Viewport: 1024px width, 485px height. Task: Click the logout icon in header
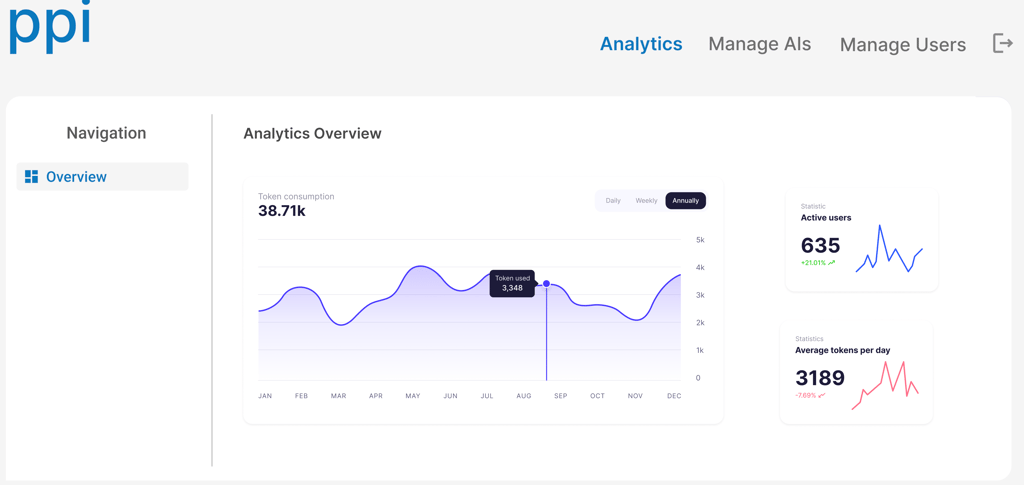pyautogui.click(x=1002, y=43)
